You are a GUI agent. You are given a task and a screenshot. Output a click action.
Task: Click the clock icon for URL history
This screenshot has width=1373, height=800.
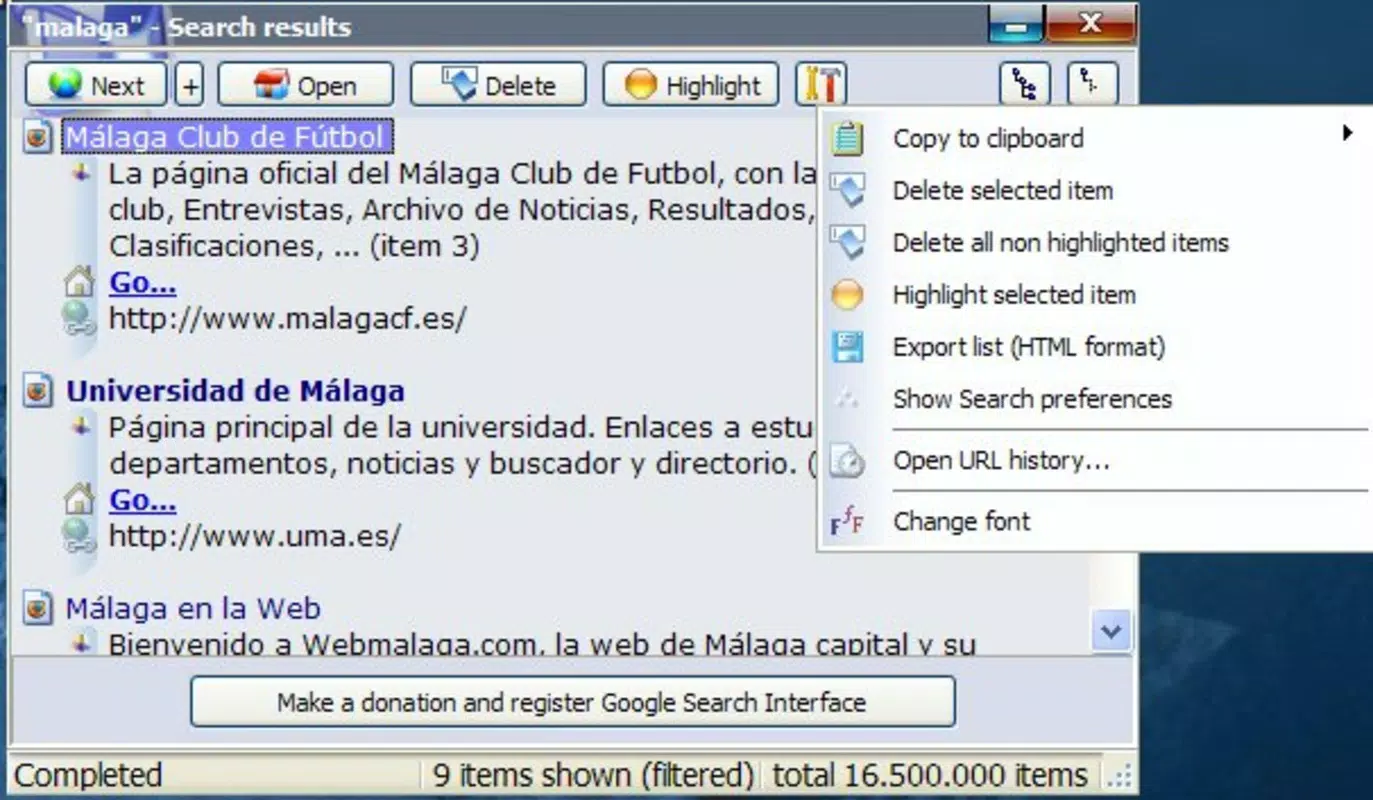[x=847, y=461]
